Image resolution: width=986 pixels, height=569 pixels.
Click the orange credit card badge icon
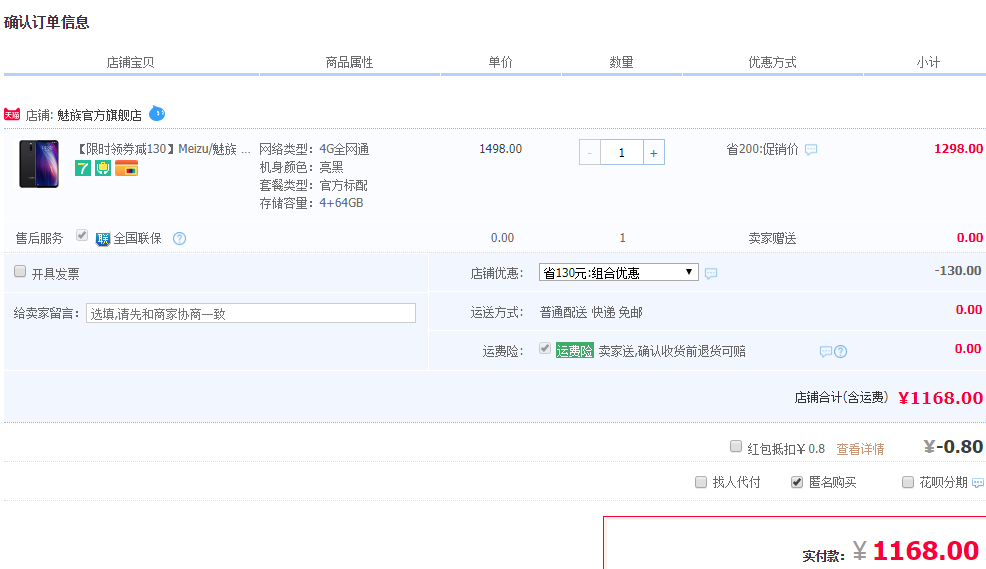click(x=126, y=168)
